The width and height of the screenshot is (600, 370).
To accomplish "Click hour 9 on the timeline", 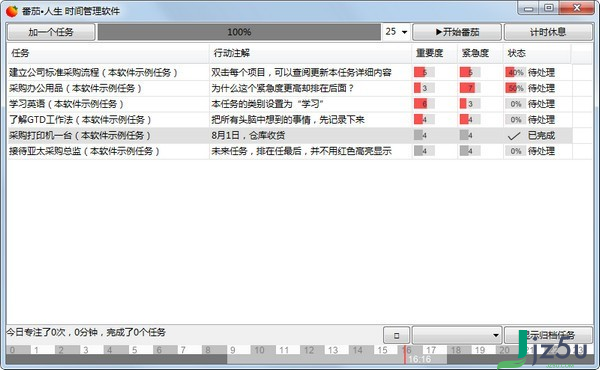I will pyautogui.click(x=233, y=350).
